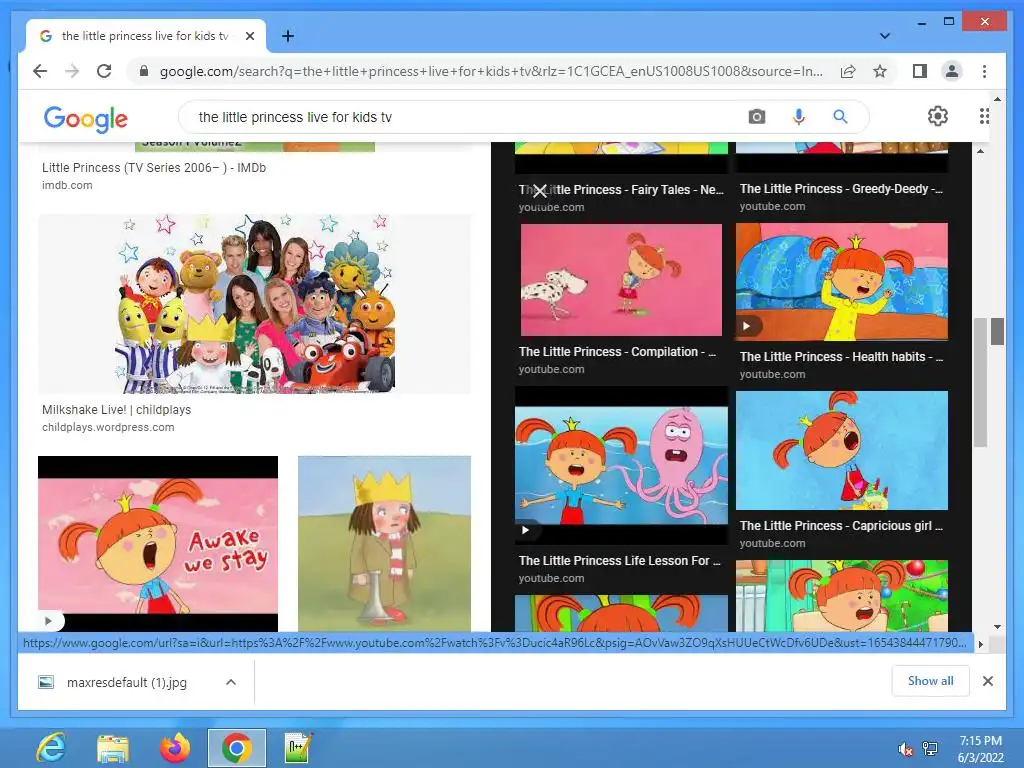
Task: Reload the current Google page
Action: [104, 71]
